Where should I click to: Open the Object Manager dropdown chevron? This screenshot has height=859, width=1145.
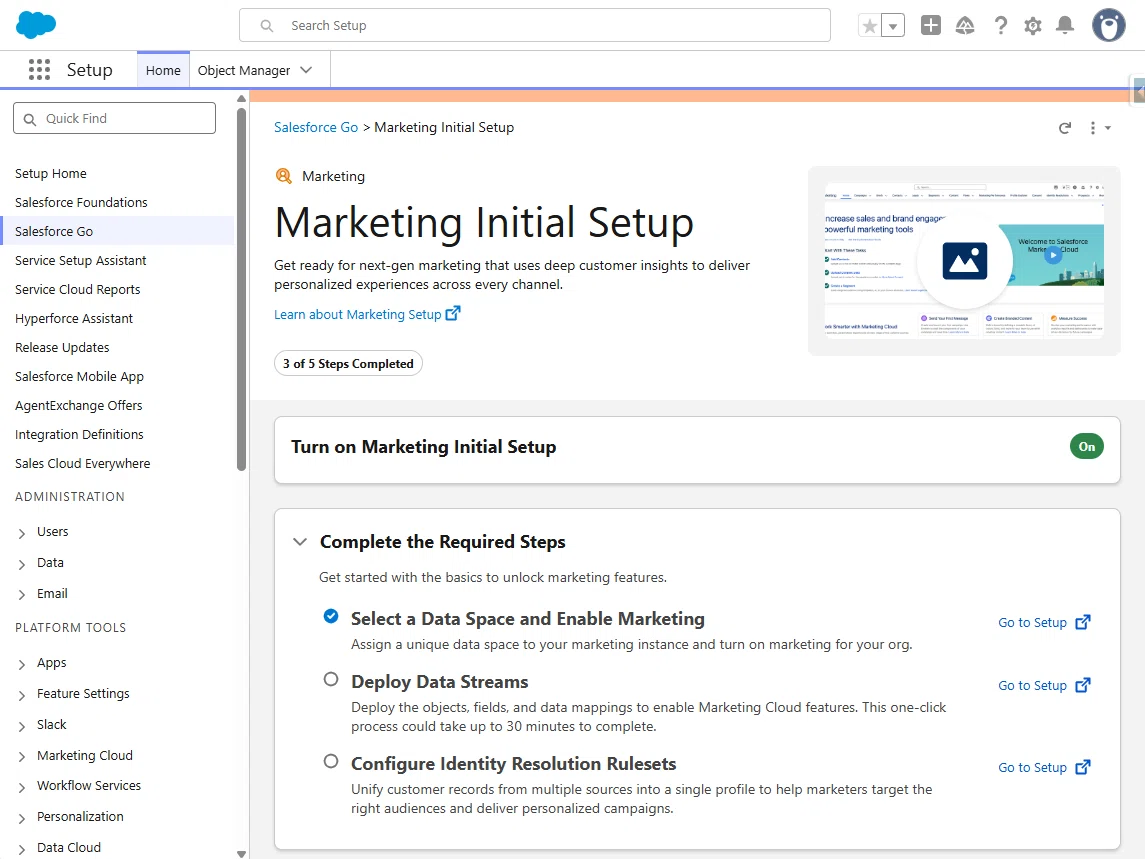(307, 70)
